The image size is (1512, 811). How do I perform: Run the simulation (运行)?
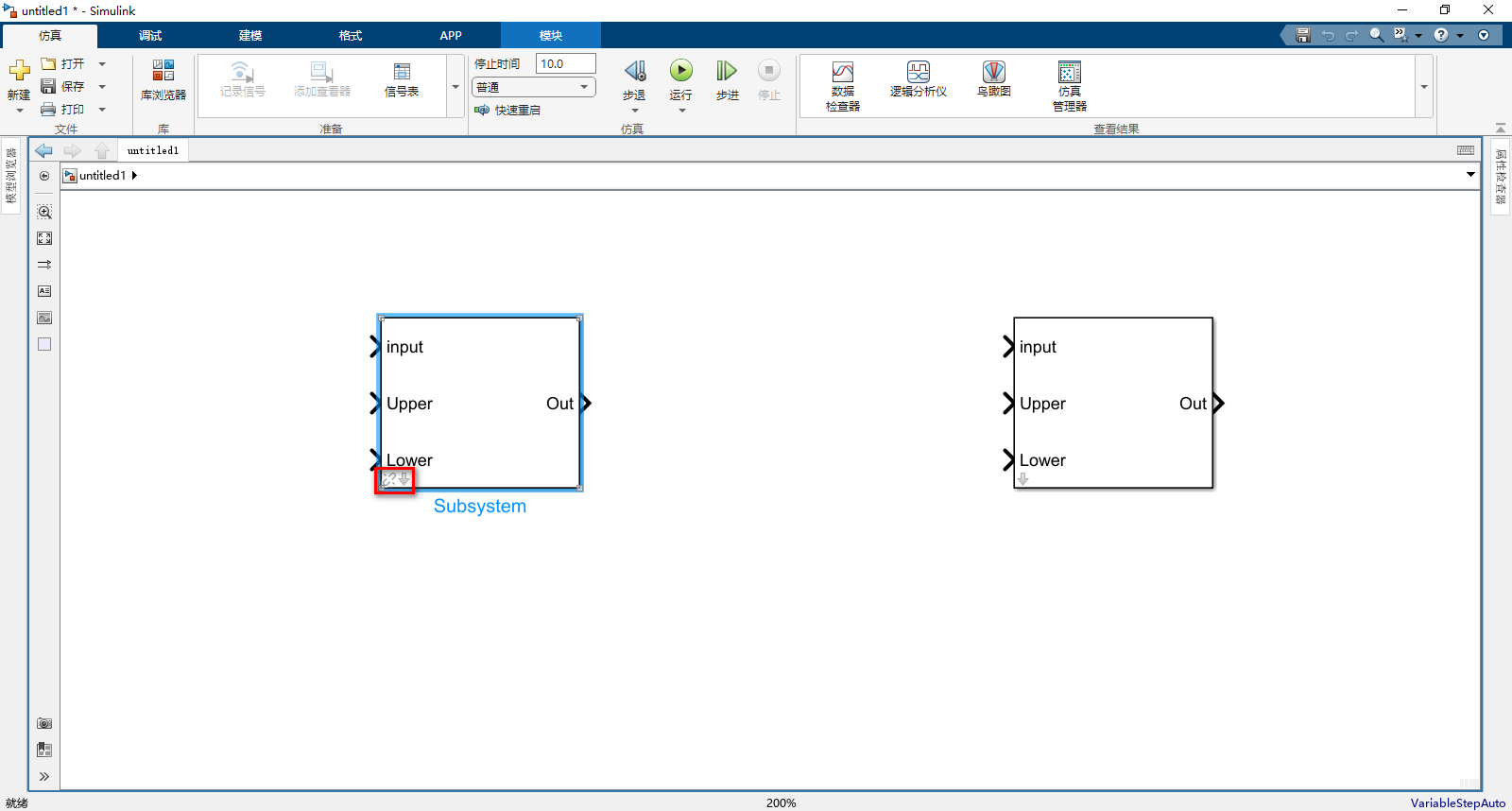[x=681, y=71]
